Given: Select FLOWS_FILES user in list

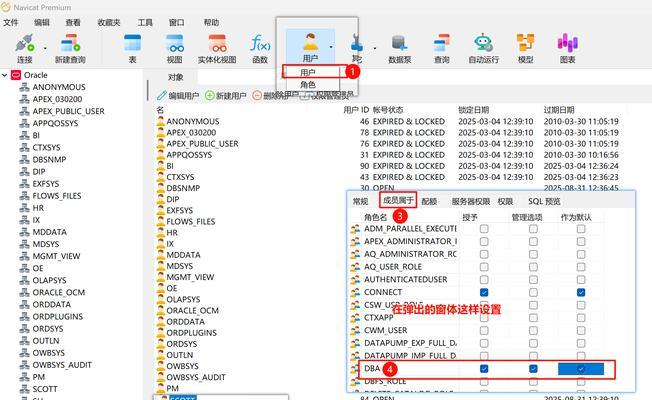Looking at the screenshot, I should [x=190, y=222].
